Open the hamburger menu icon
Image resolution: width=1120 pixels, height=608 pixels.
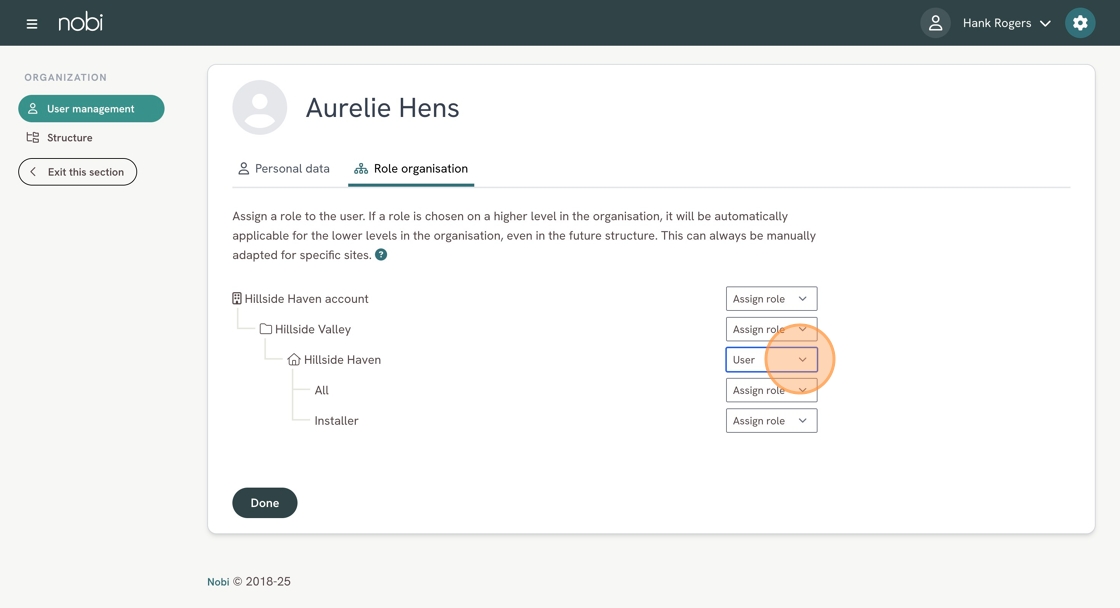point(32,23)
